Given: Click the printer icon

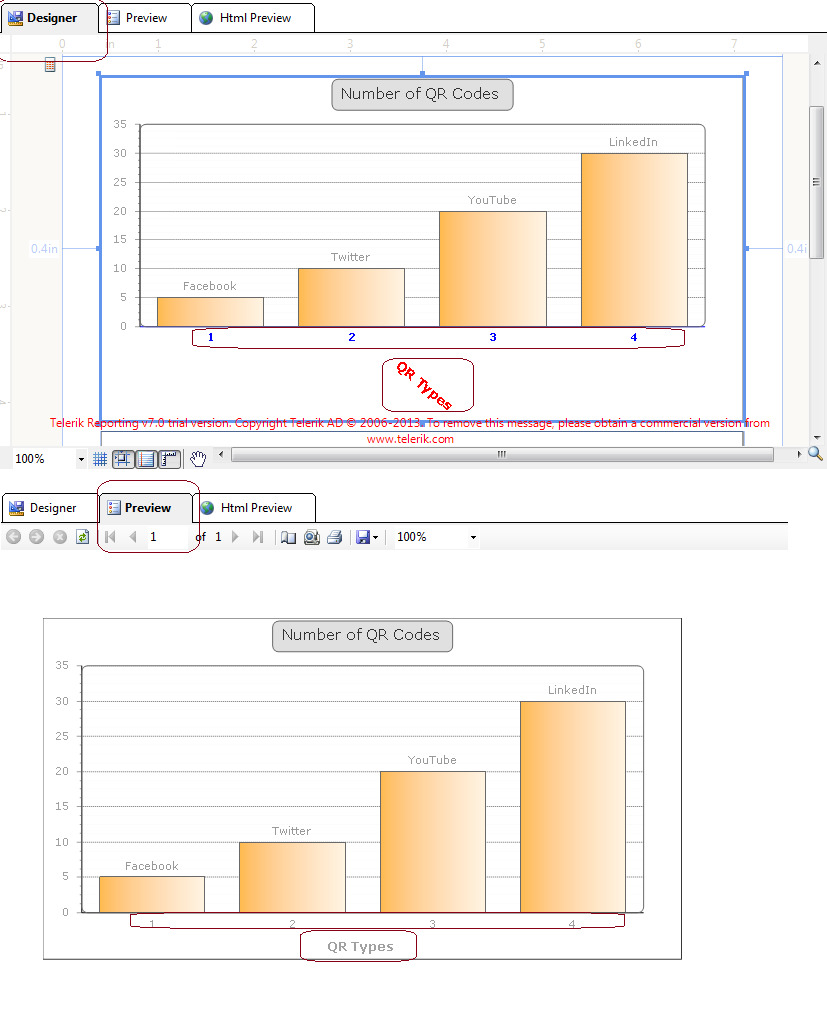Looking at the screenshot, I should (x=334, y=537).
